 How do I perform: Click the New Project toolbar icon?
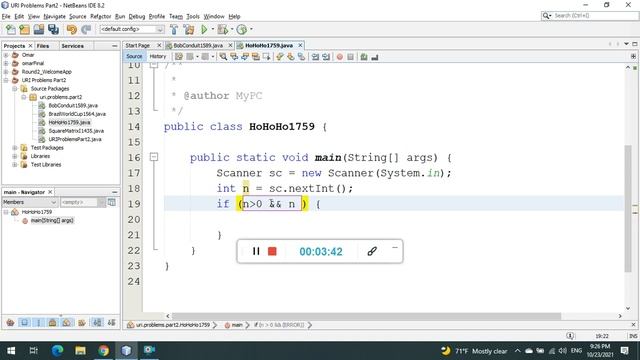[24, 29]
